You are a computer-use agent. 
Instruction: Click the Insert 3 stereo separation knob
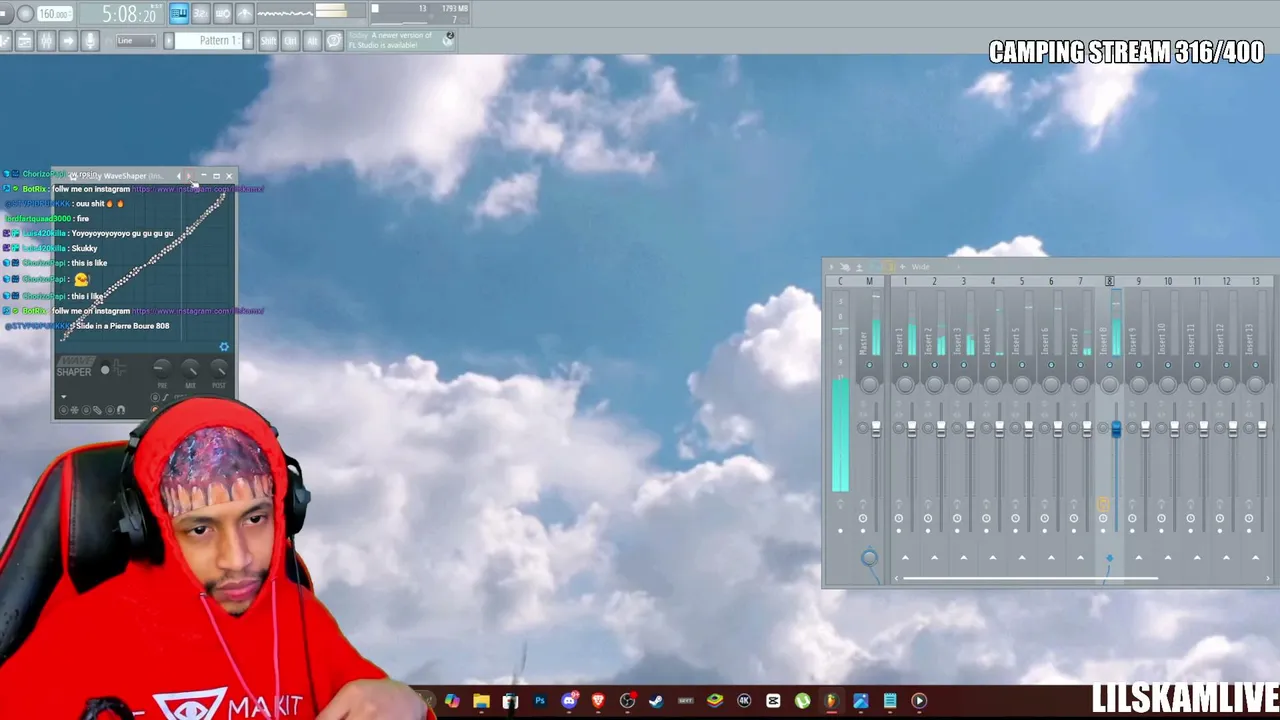(x=957, y=428)
